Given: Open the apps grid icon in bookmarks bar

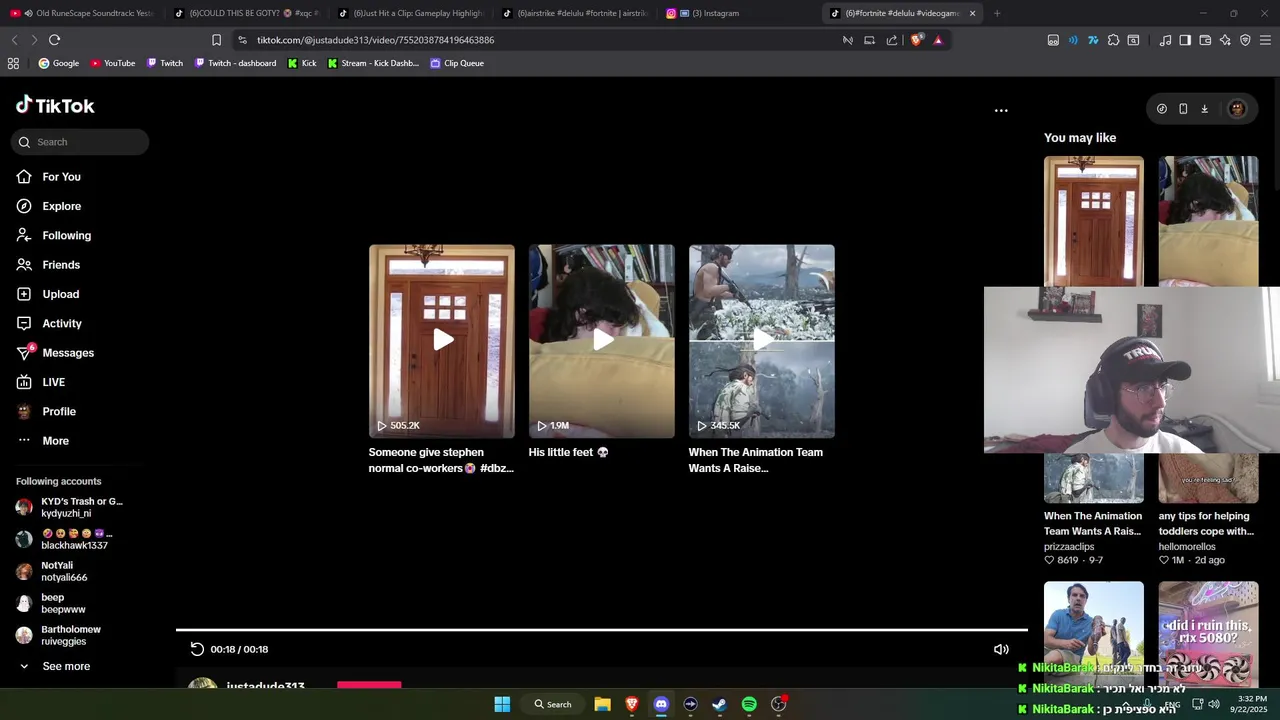Looking at the screenshot, I should [x=13, y=63].
